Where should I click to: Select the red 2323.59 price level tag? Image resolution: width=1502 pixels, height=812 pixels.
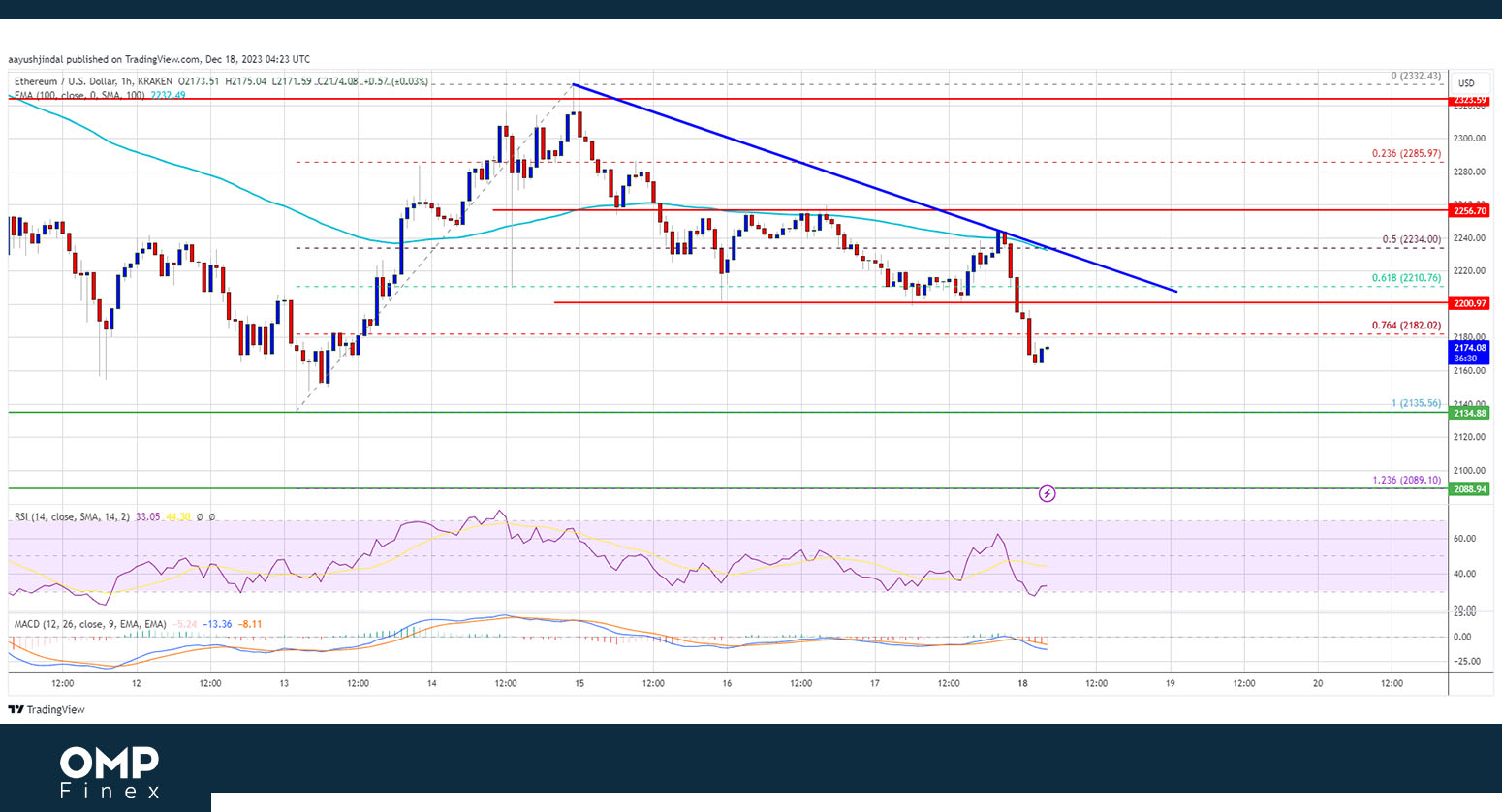coord(1469,100)
